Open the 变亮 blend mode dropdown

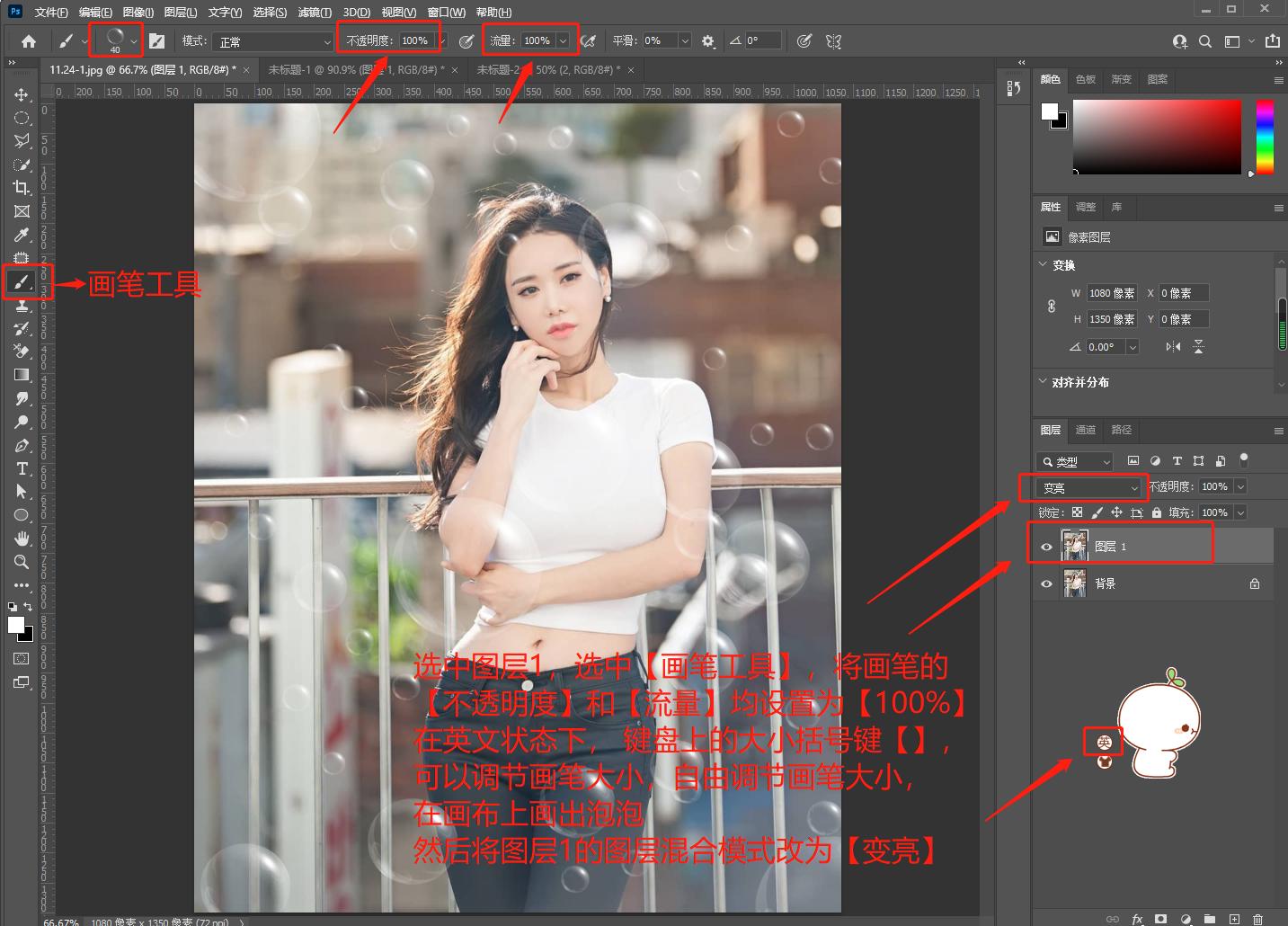1089,487
